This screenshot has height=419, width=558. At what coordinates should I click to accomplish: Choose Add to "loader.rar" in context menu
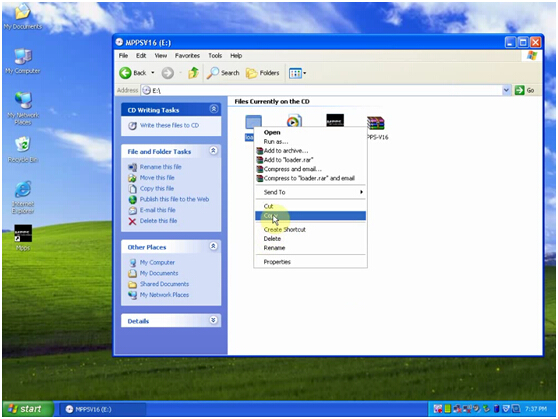[x=310, y=160]
